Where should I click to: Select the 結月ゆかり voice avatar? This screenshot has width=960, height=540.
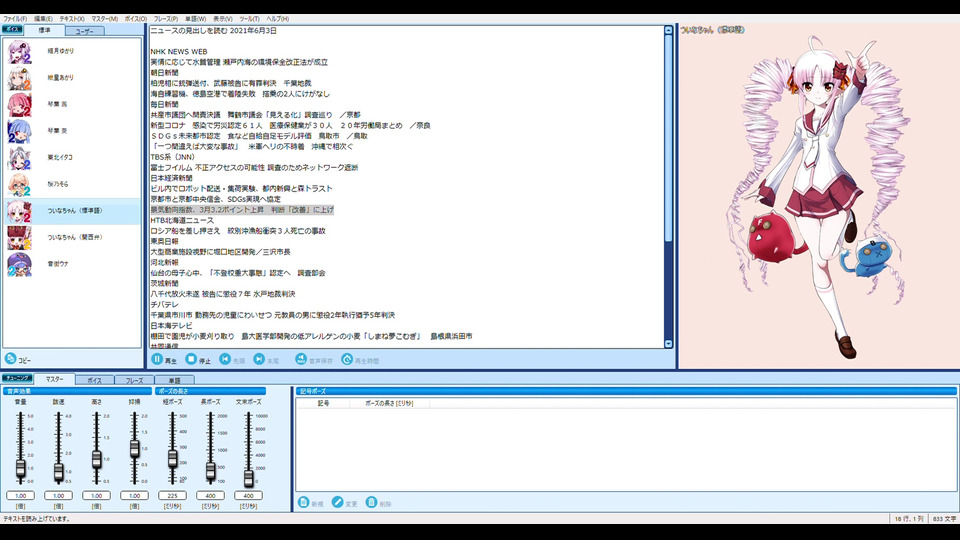pos(19,51)
